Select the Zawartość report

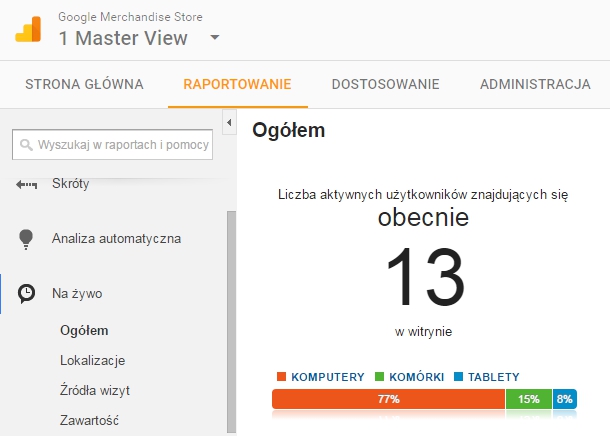coord(89,420)
